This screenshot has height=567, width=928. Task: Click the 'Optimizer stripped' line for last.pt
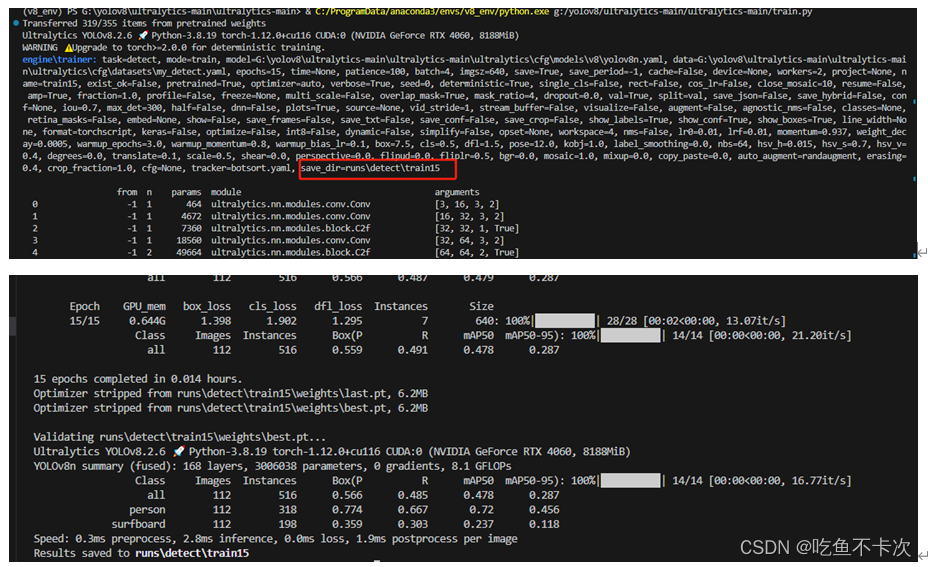pos(231,394)
